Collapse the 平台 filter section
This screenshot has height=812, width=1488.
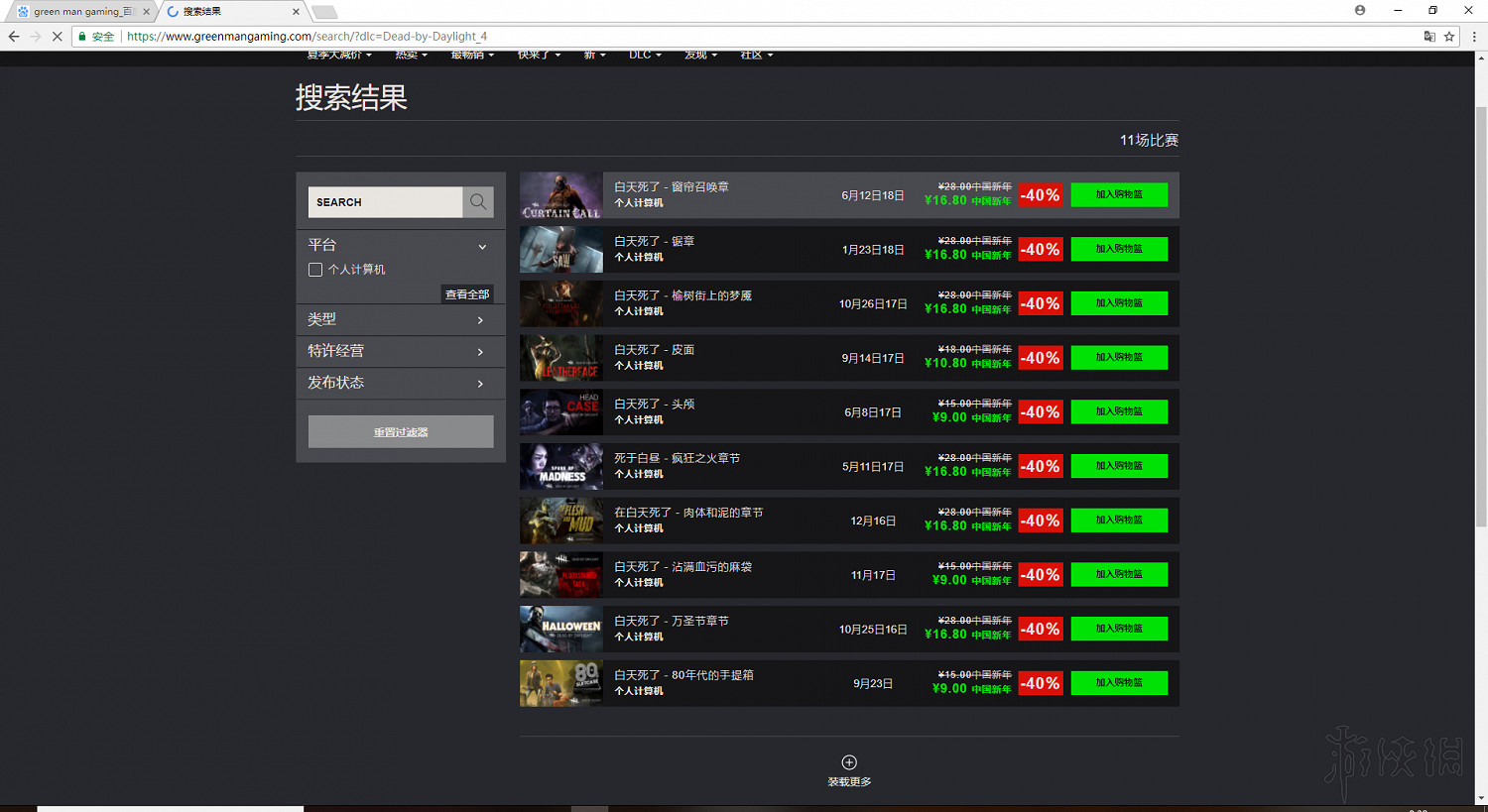482,246
